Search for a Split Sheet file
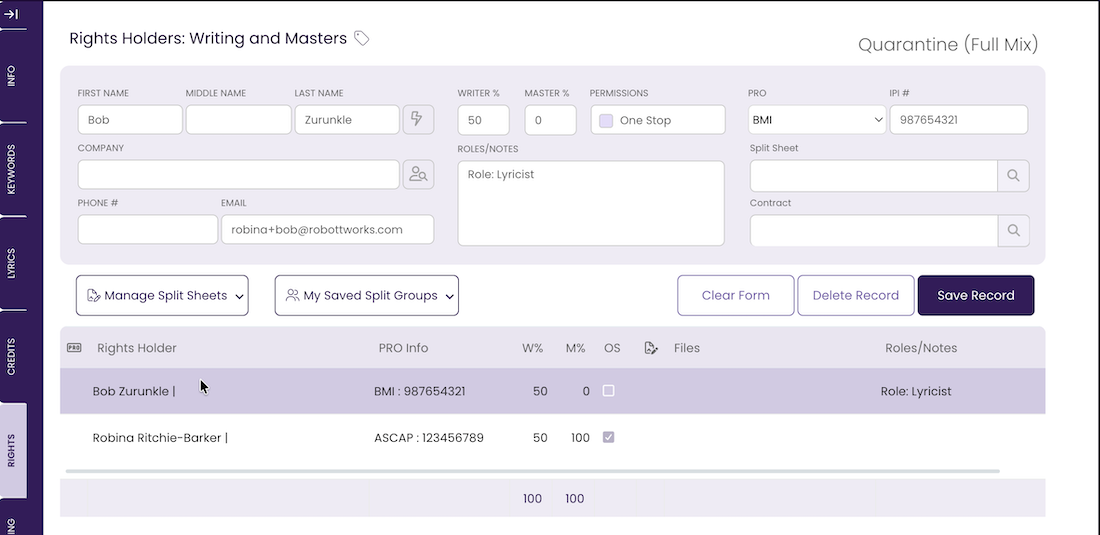 [1013, 175]
